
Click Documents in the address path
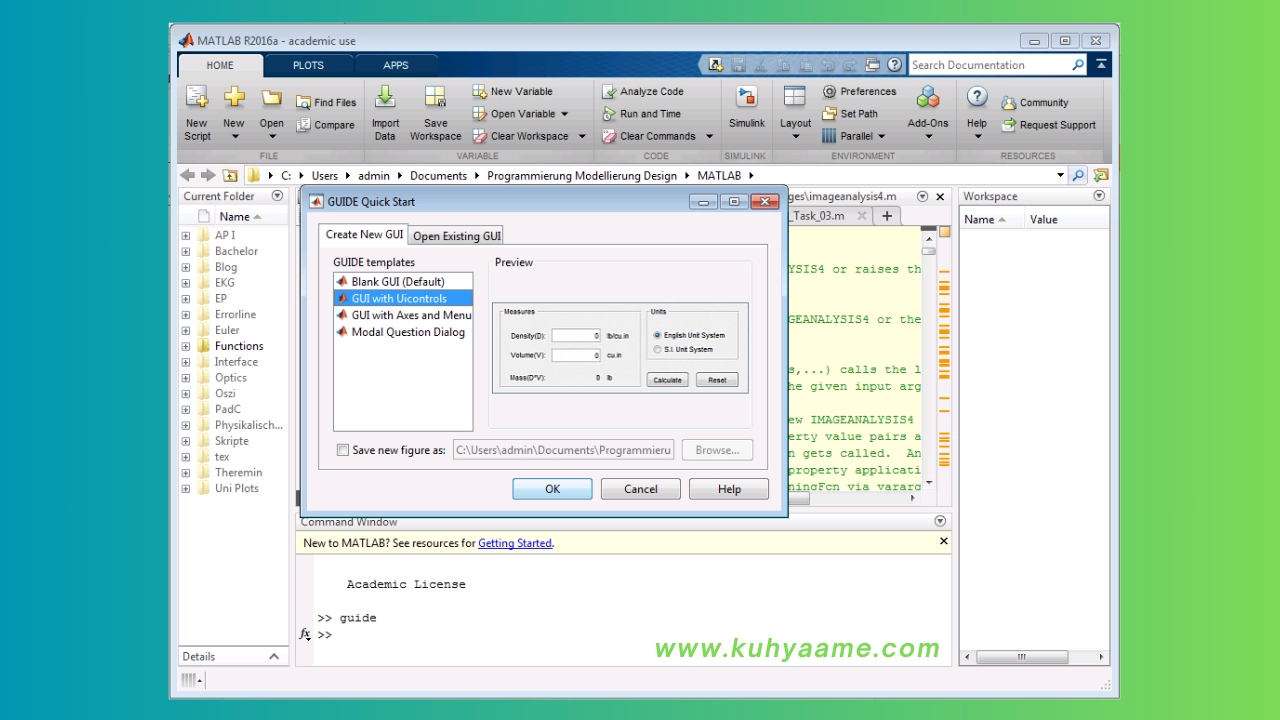[438, 175]
